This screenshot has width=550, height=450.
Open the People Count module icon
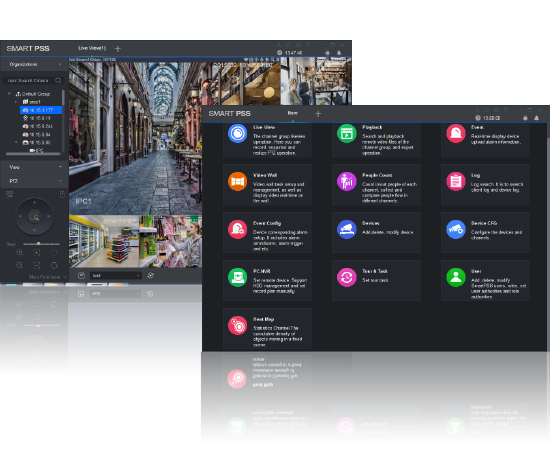[347, 181]
